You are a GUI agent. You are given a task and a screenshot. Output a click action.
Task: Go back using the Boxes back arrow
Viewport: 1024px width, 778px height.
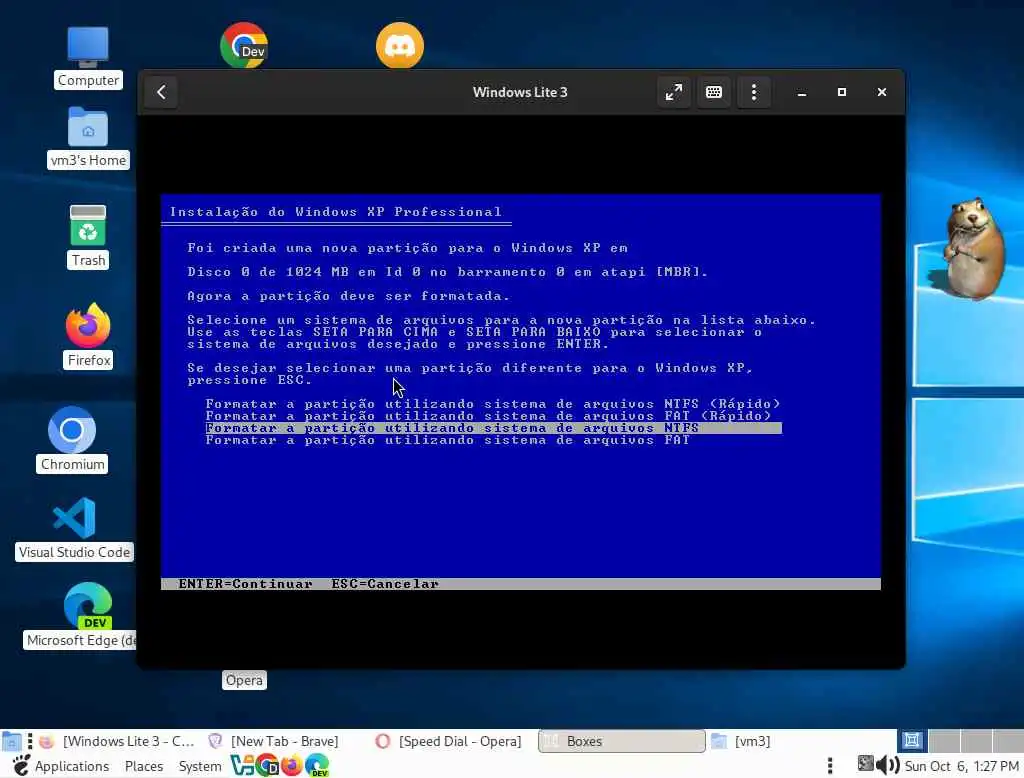[161, 92]
